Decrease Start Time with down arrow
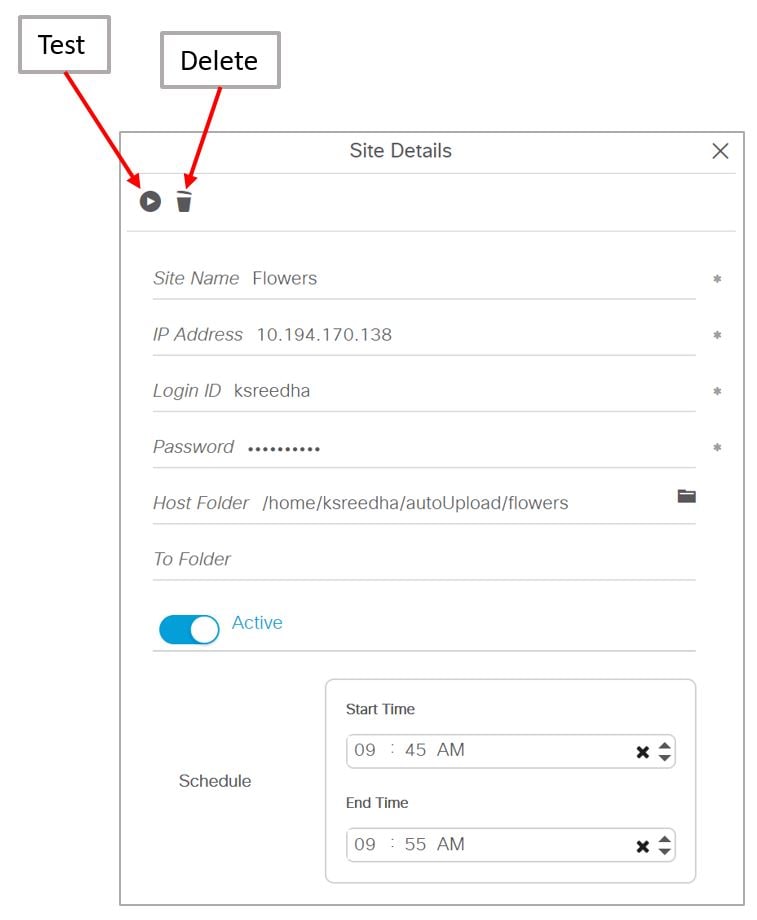757x920 pixels. tap(665, 758)
